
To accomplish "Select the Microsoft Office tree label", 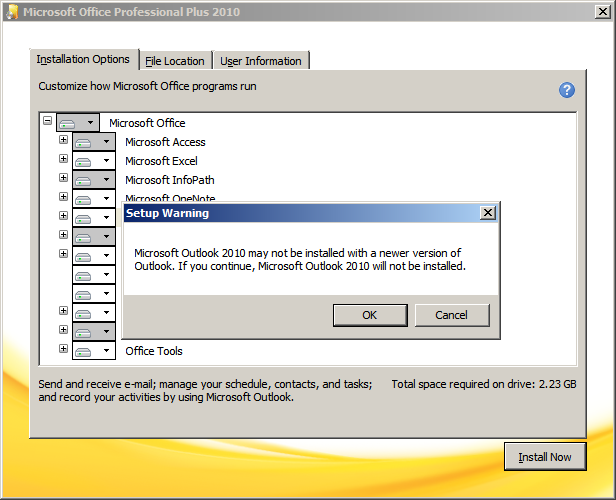I will point(147,123).
